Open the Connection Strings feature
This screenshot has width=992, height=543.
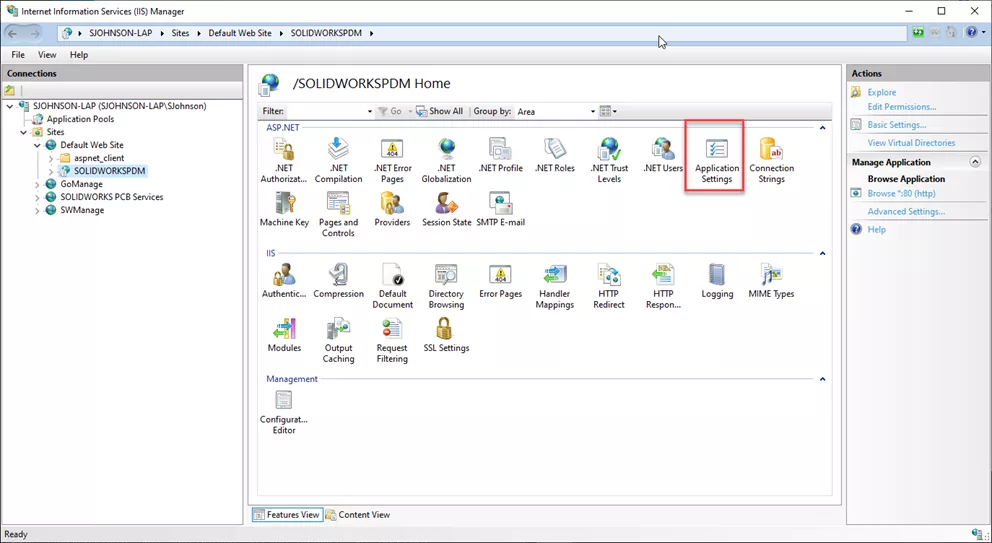[771, 160]
